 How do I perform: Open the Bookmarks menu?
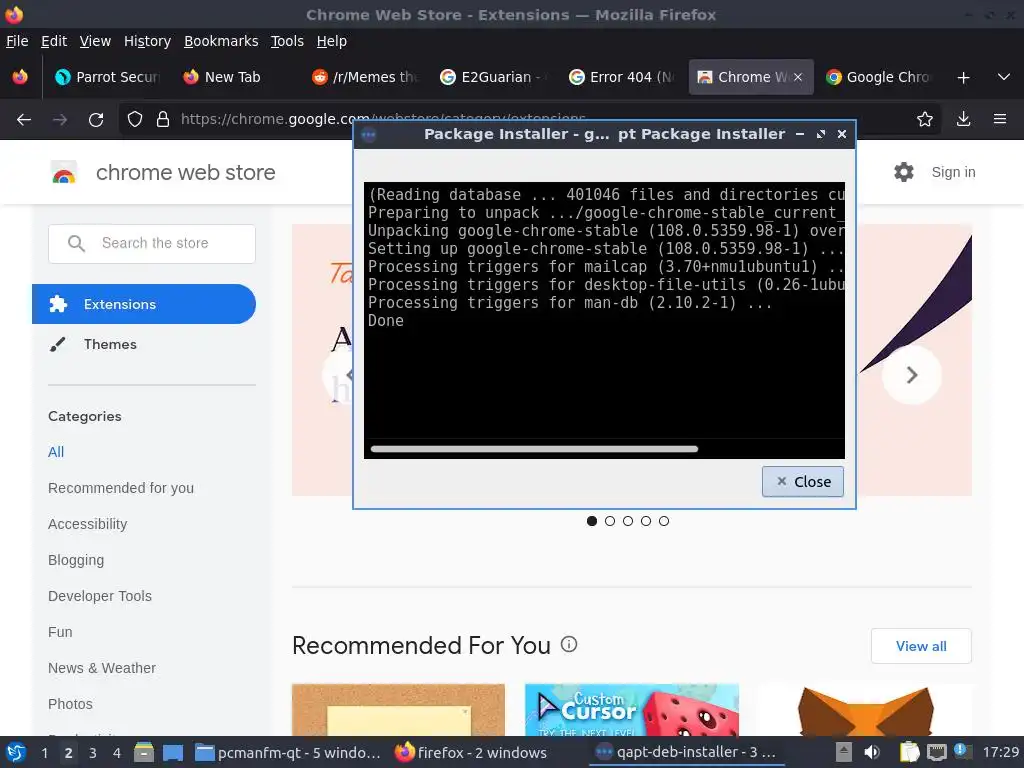[x=221, y=41]
